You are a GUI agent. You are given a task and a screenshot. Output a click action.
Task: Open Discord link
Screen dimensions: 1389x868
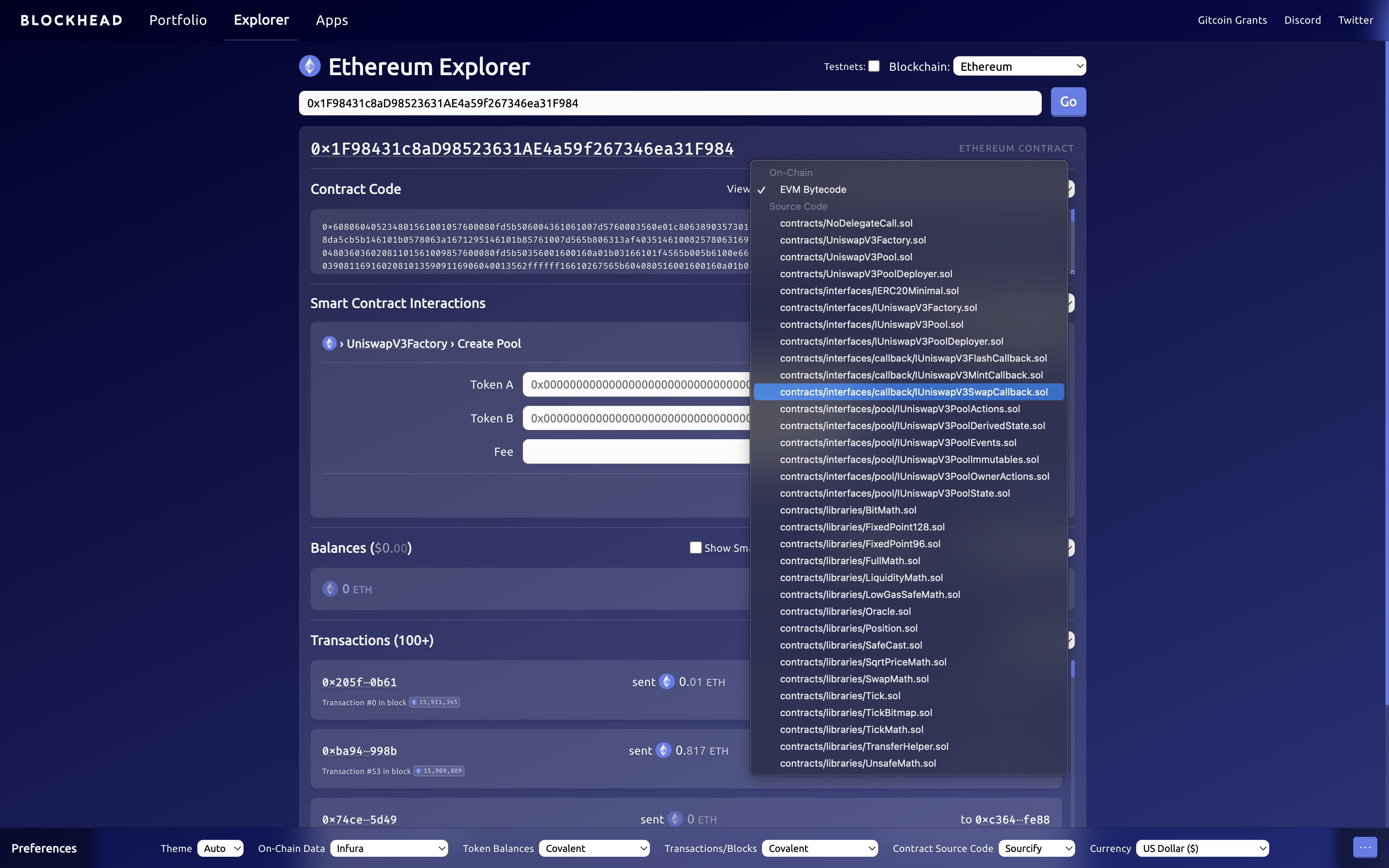(1302, 20)
